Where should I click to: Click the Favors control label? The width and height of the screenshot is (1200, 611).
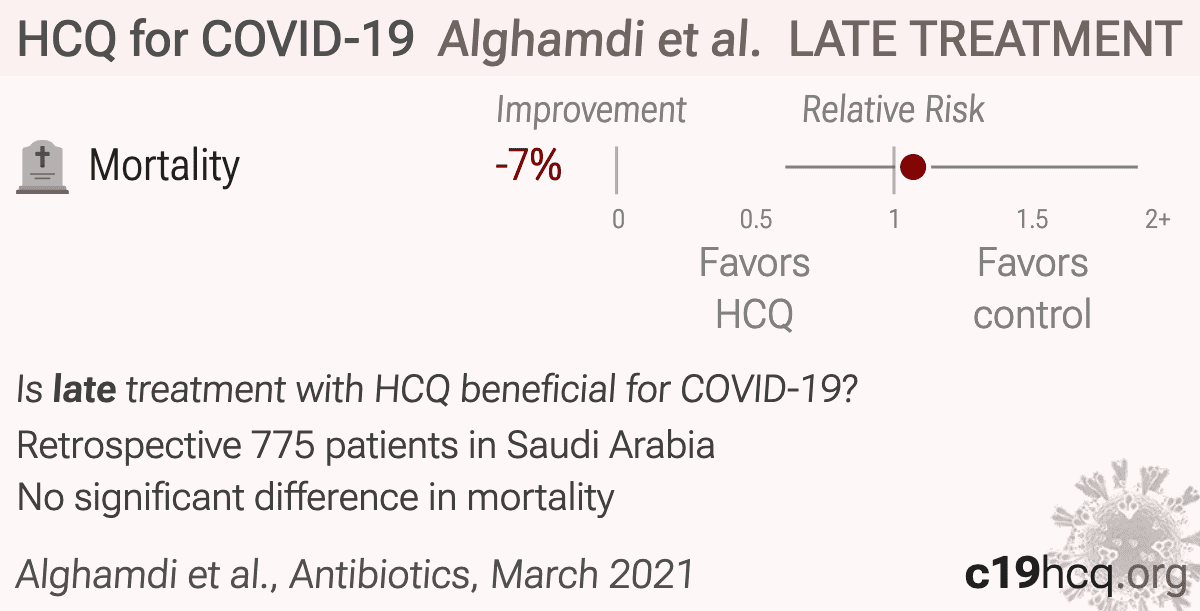tap(1032, 289)
